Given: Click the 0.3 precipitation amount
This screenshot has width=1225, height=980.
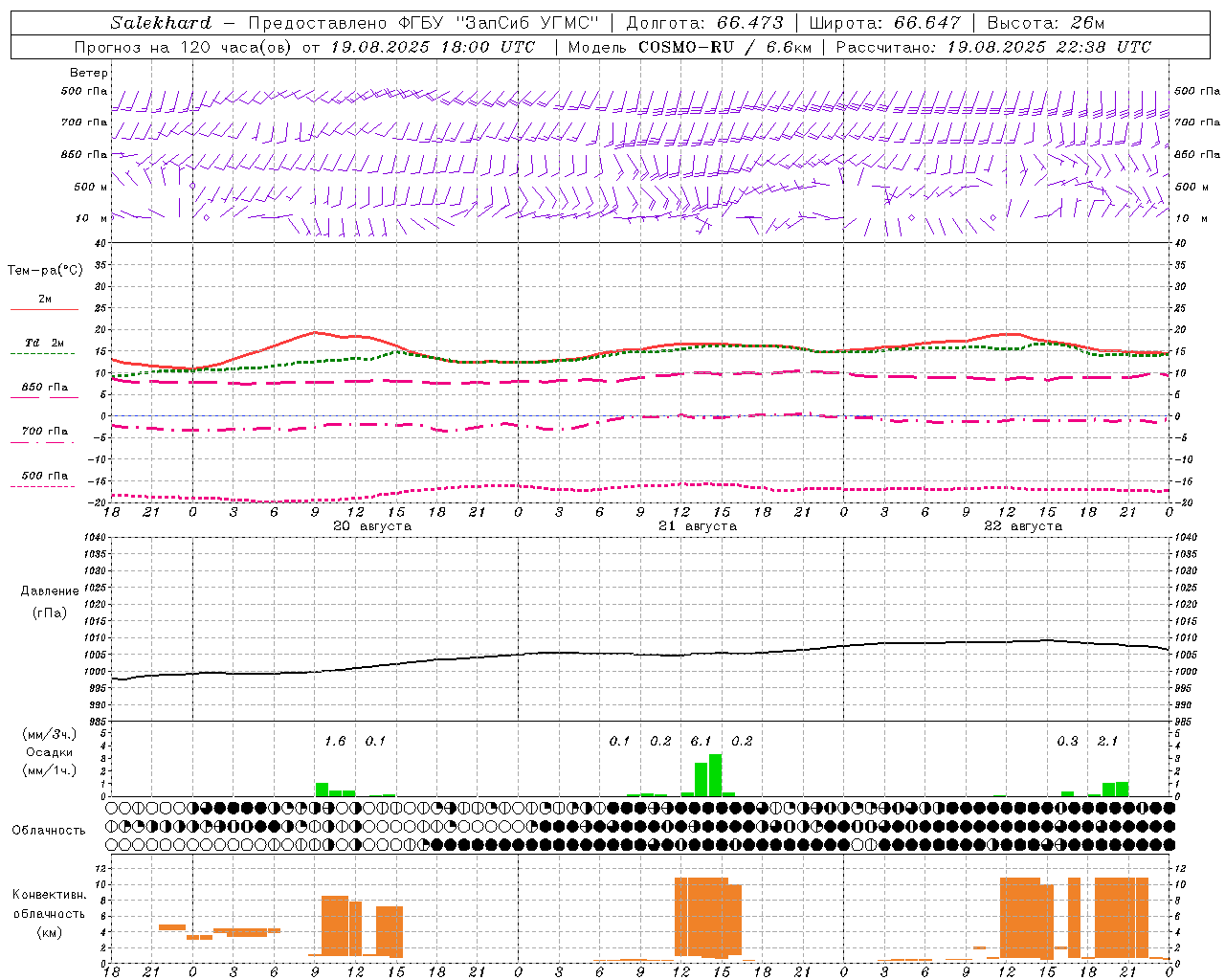Looking at the screenshot, I should [1067, 741].
